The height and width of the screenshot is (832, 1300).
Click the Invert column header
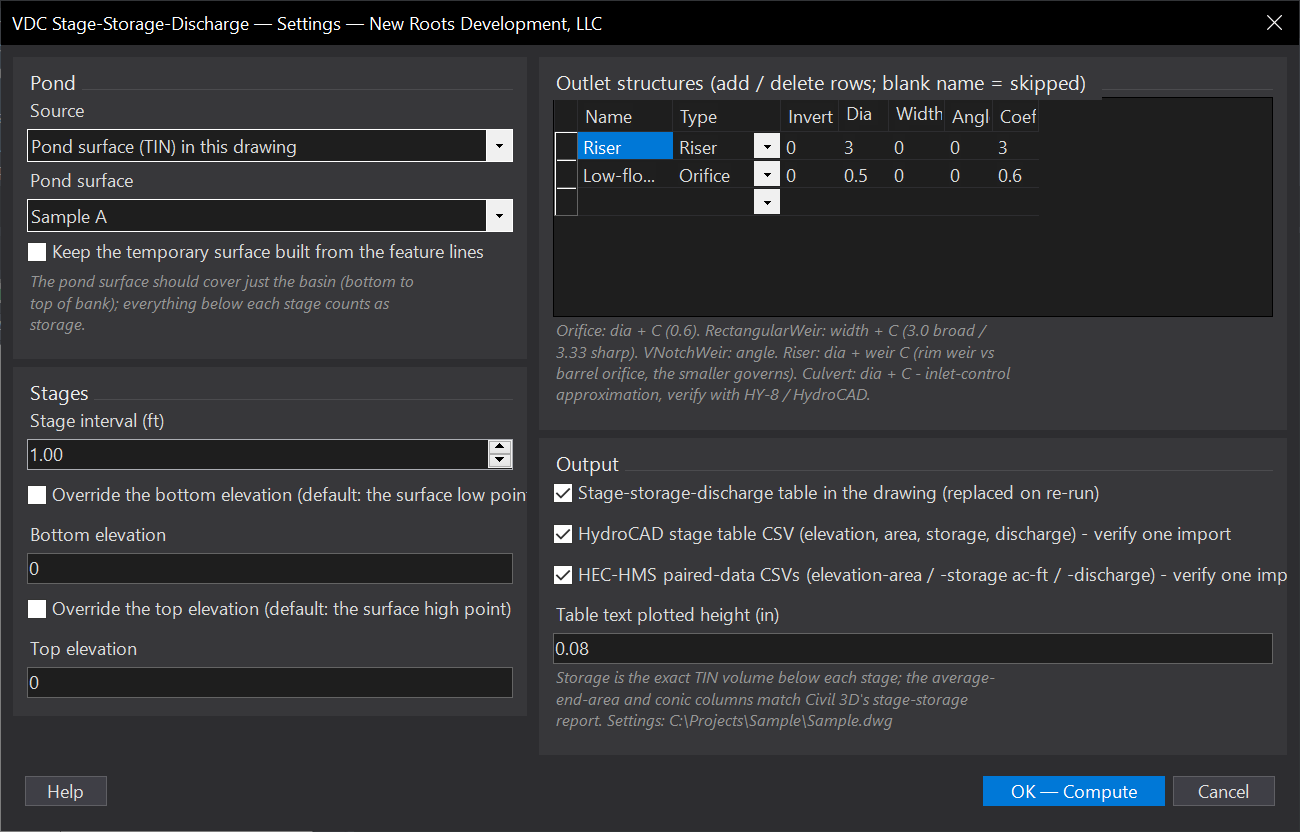tap(810, 116)
